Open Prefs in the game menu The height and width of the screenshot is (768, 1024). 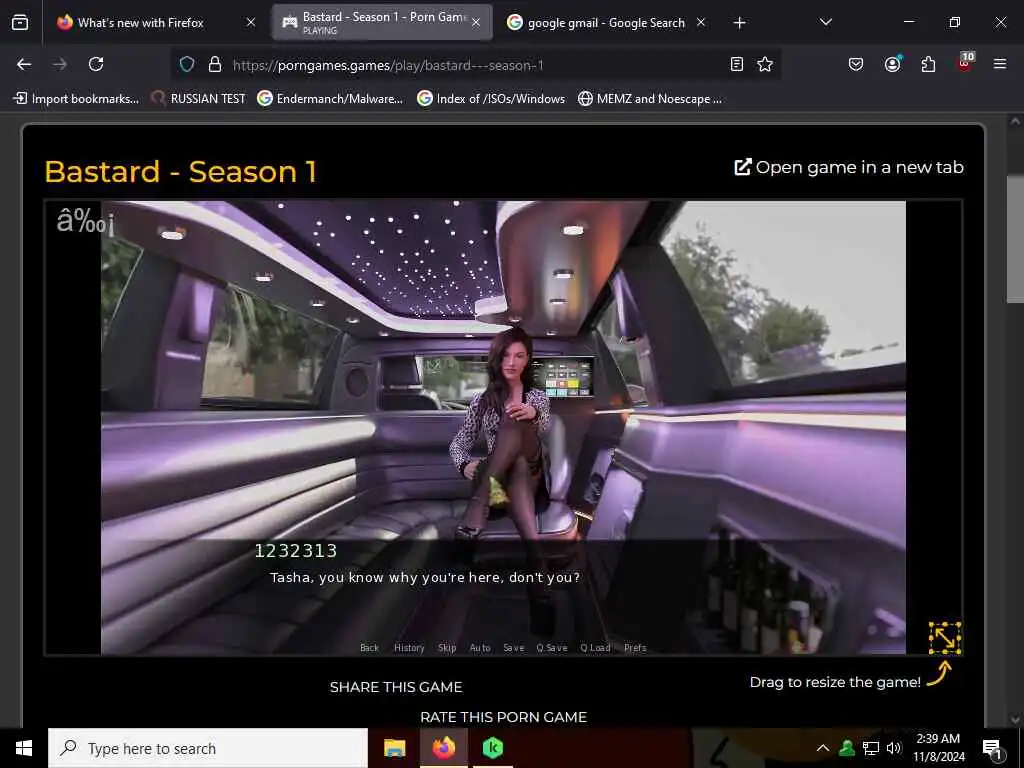pos(635,648)
